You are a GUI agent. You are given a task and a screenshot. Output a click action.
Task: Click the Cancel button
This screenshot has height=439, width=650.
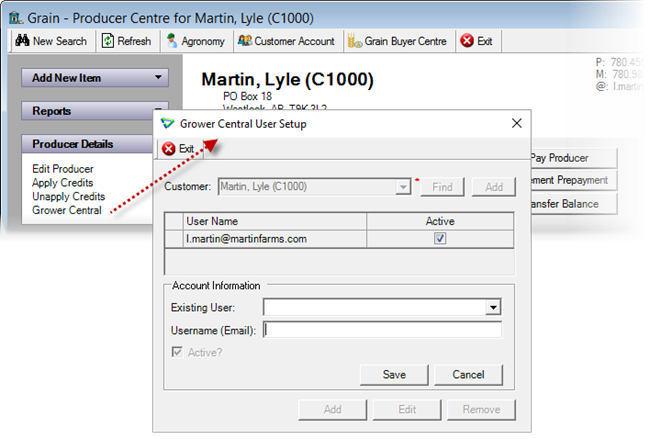tap(468, 375)
